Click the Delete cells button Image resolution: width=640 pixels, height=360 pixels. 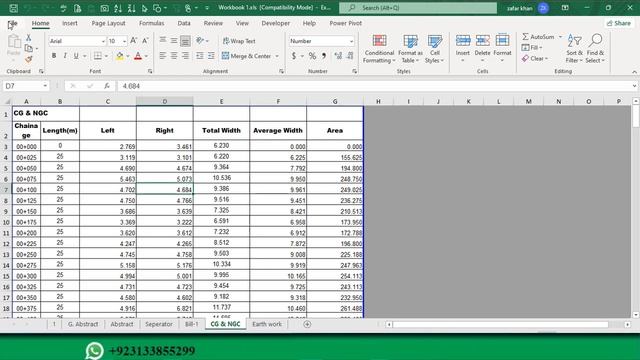point(482,49)
